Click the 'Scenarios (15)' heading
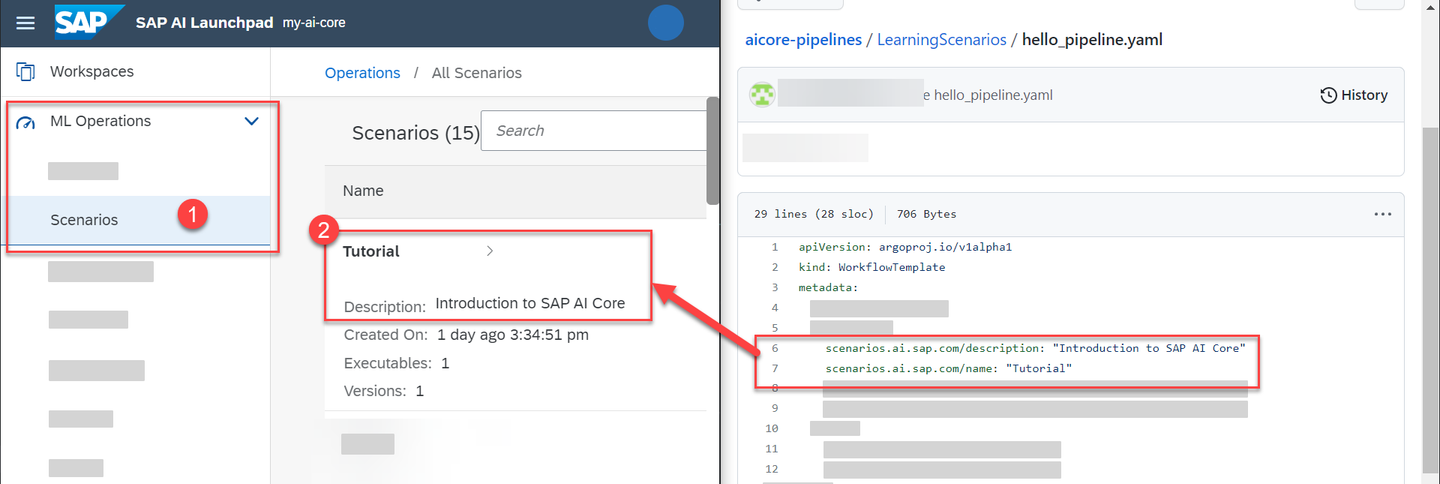 point(416,132)
